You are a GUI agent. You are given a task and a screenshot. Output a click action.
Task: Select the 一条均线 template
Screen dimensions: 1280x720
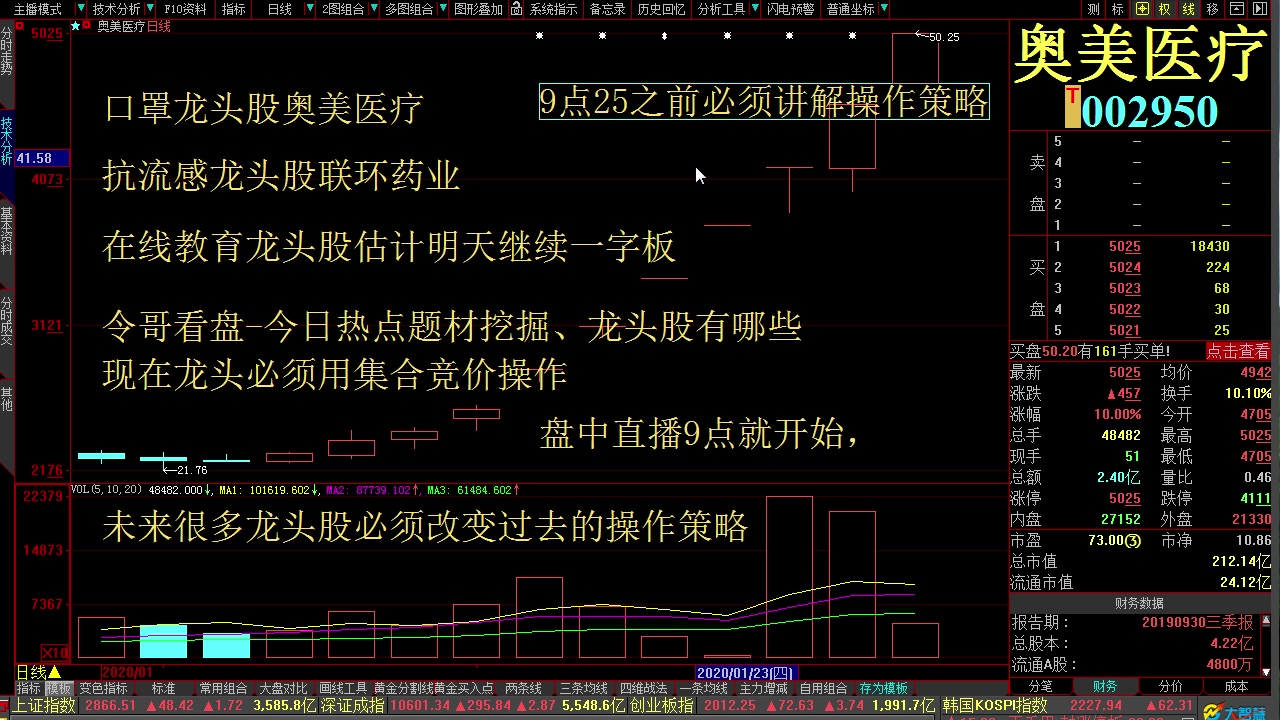click(703, 688)
